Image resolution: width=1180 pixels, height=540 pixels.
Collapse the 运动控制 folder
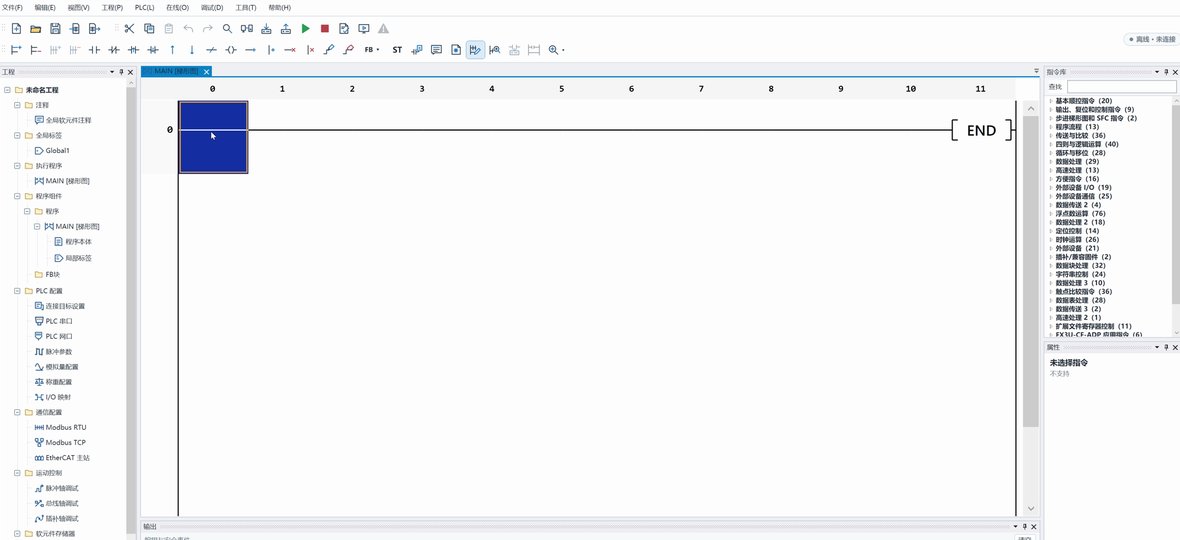[x=17, y=473]
